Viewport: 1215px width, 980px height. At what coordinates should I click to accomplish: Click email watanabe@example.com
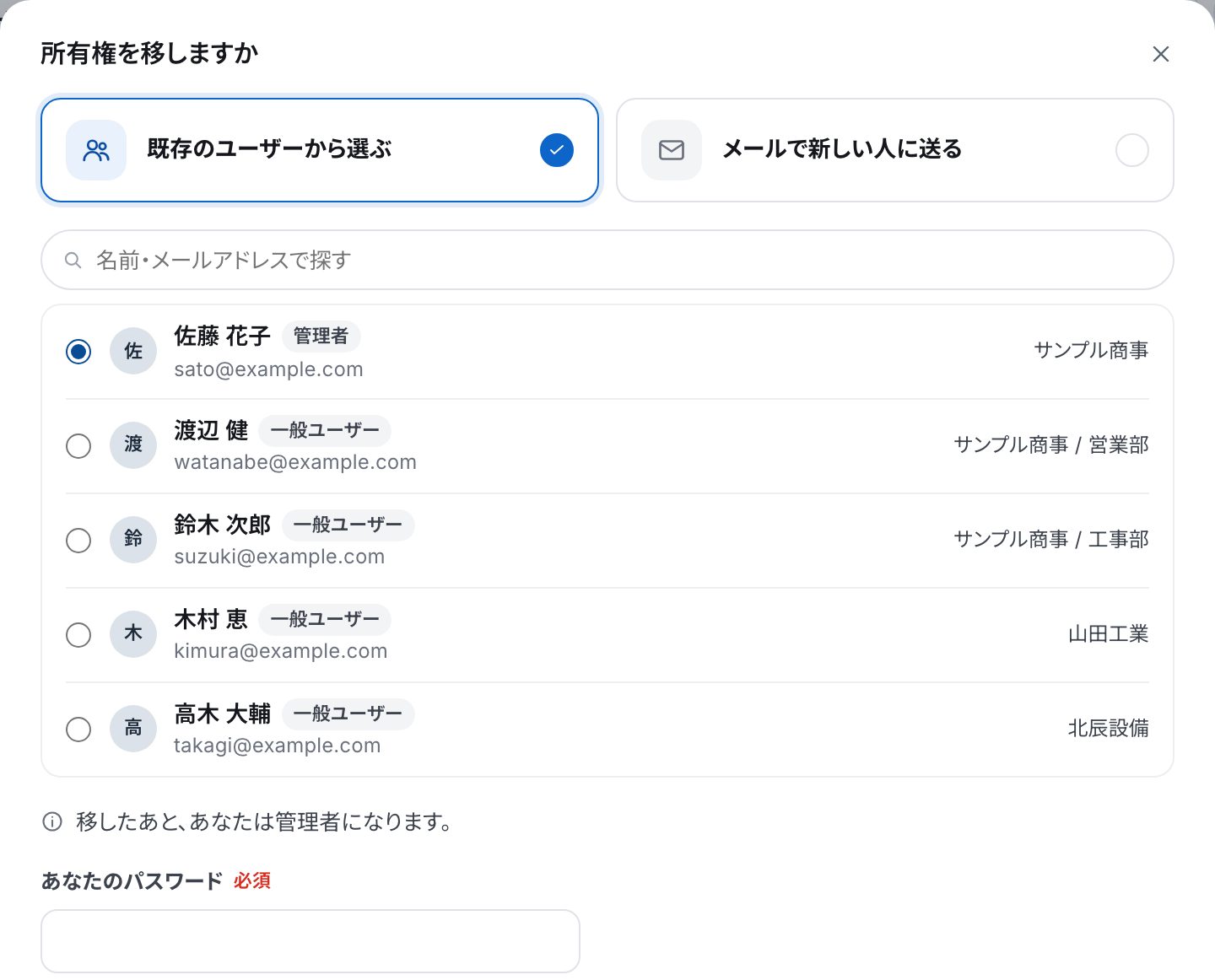[x=295, y=462]
